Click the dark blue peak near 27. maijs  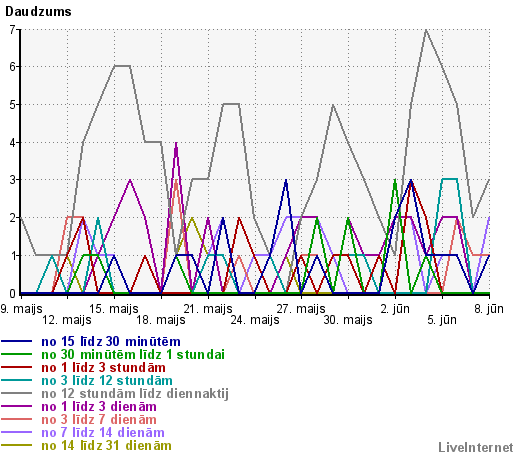coord(286,180)
